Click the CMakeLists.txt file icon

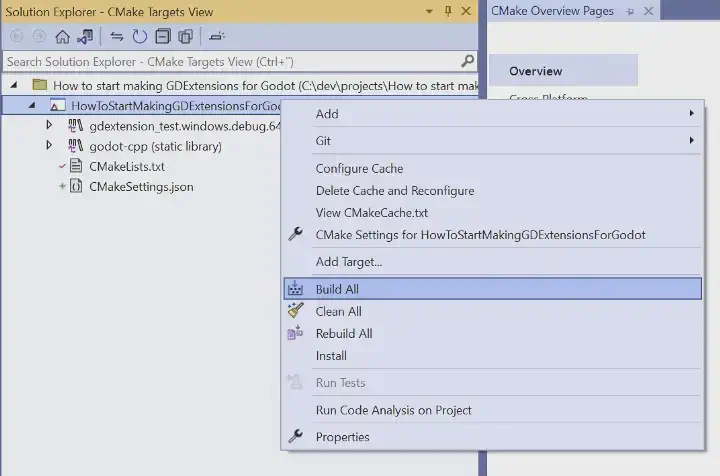coord(76,166)
